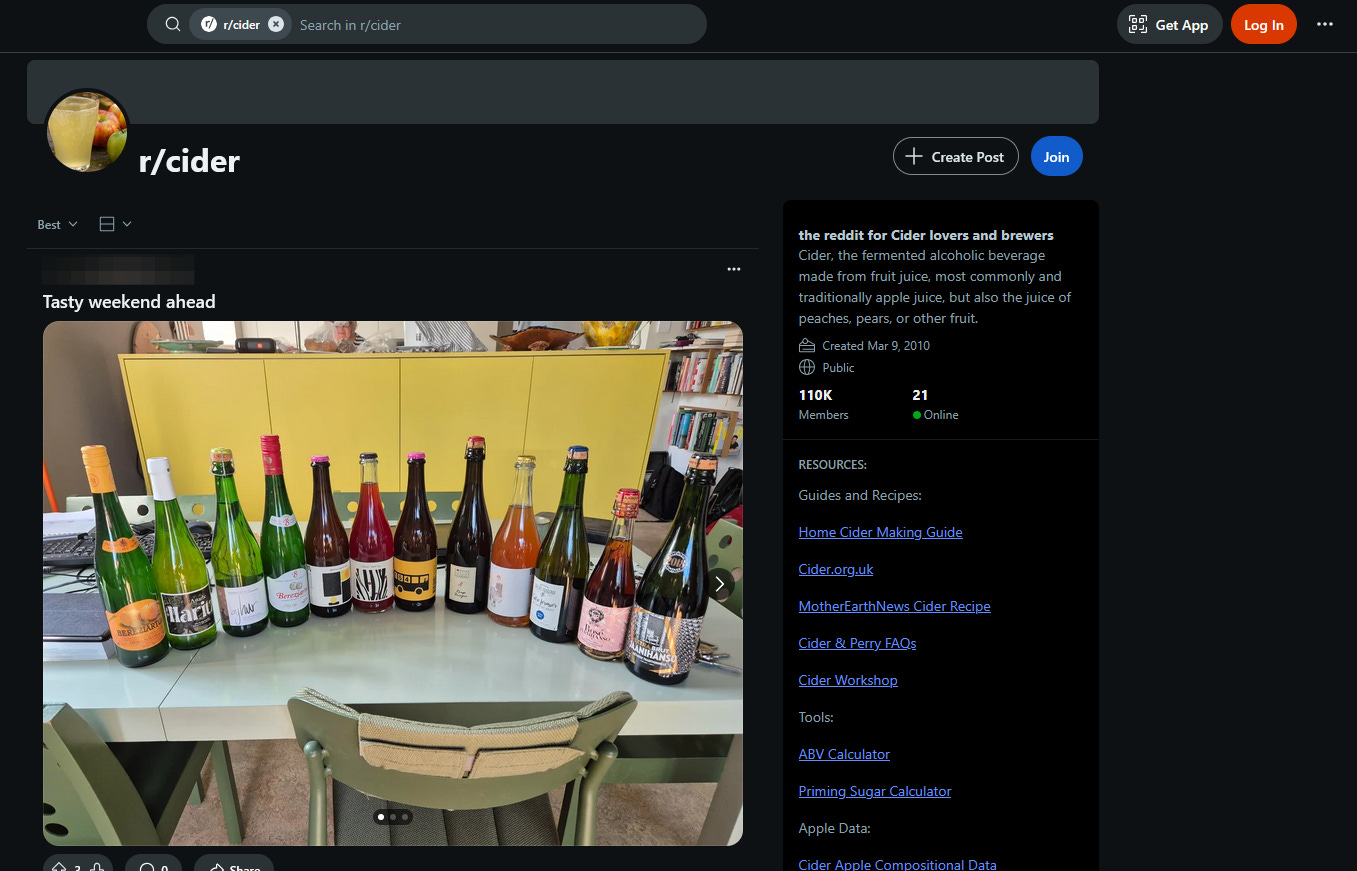Click the Log In button
The height and width of the screenshot is (871, 1357).
click(x=1263, y=25)
